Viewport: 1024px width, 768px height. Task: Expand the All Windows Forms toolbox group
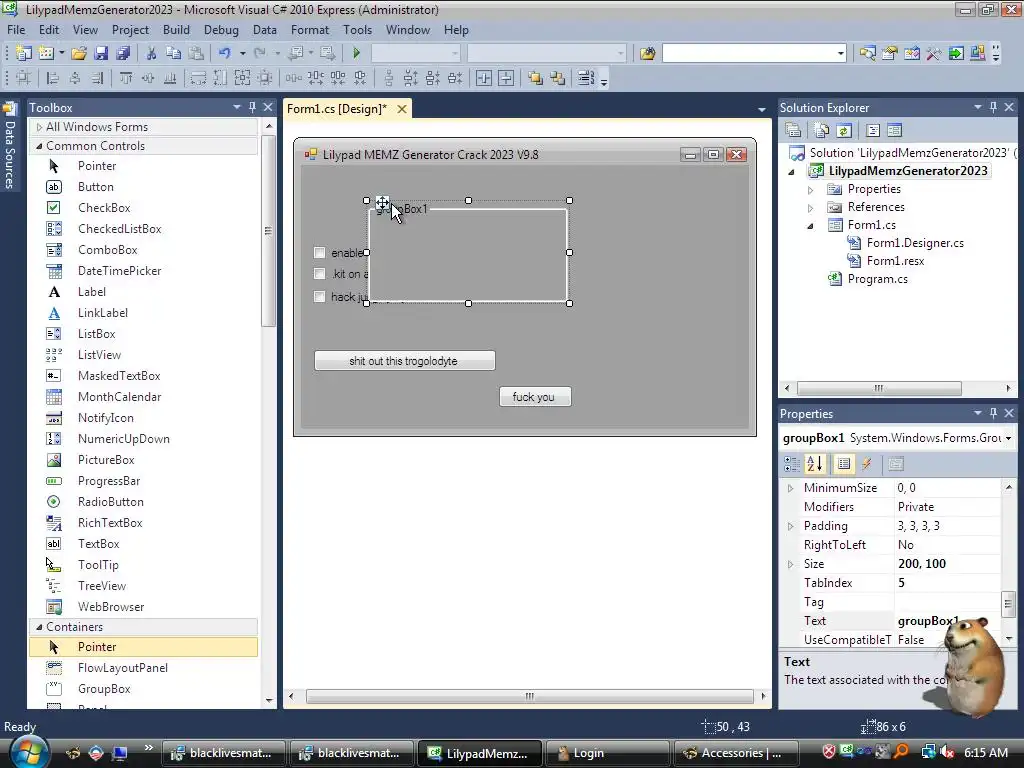click(x=39, y=127)
